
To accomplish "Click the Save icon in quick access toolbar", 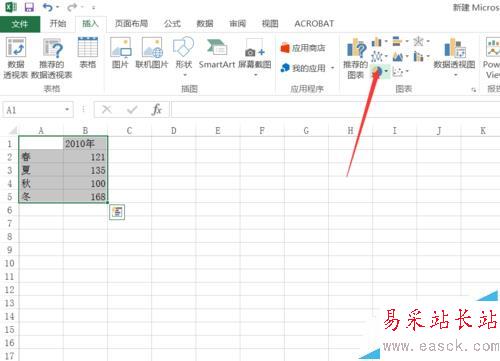I will pyautogui.click(x=29, y=7).
